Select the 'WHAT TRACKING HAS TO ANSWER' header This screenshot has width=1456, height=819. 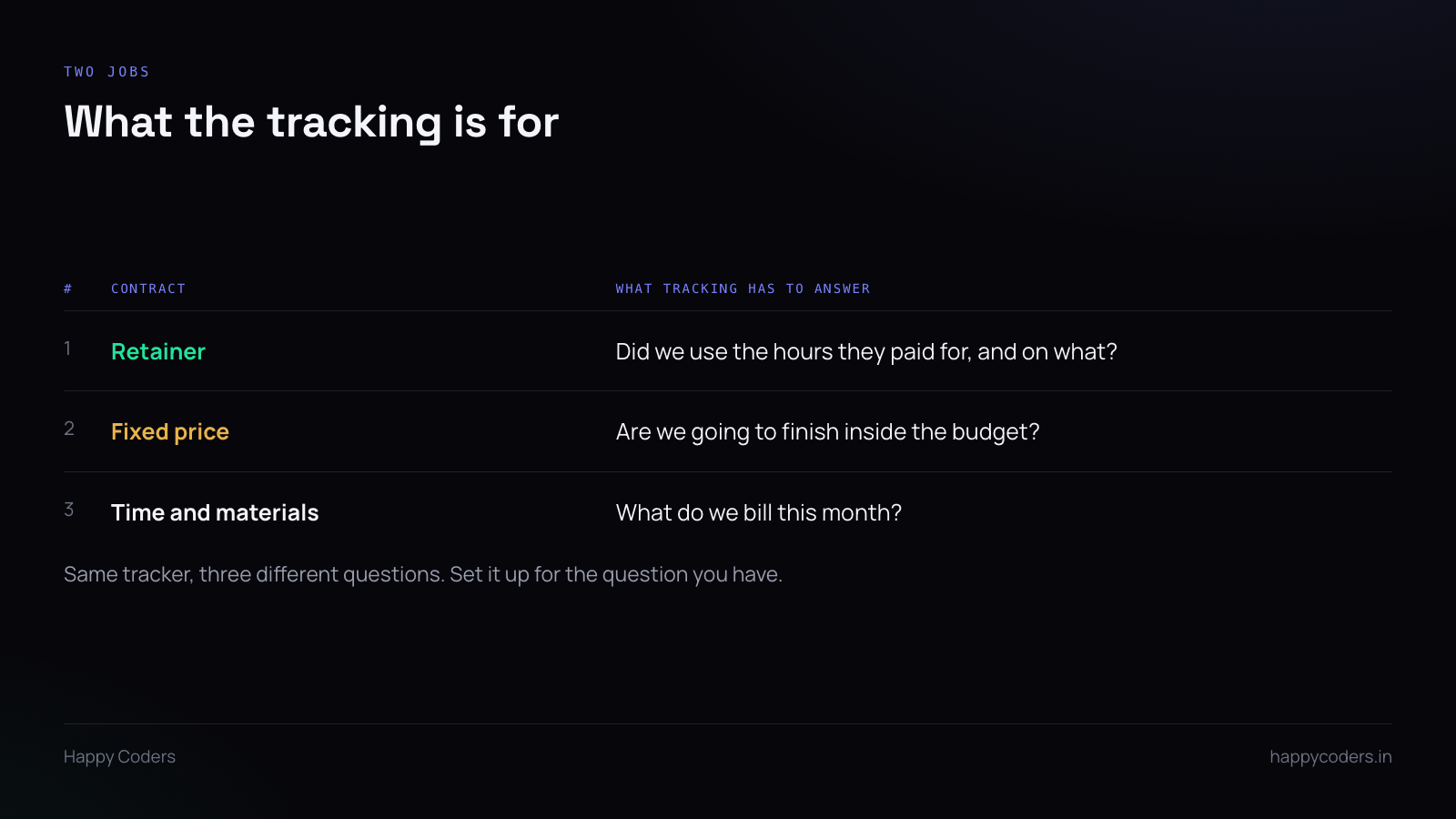click(743, 288)
